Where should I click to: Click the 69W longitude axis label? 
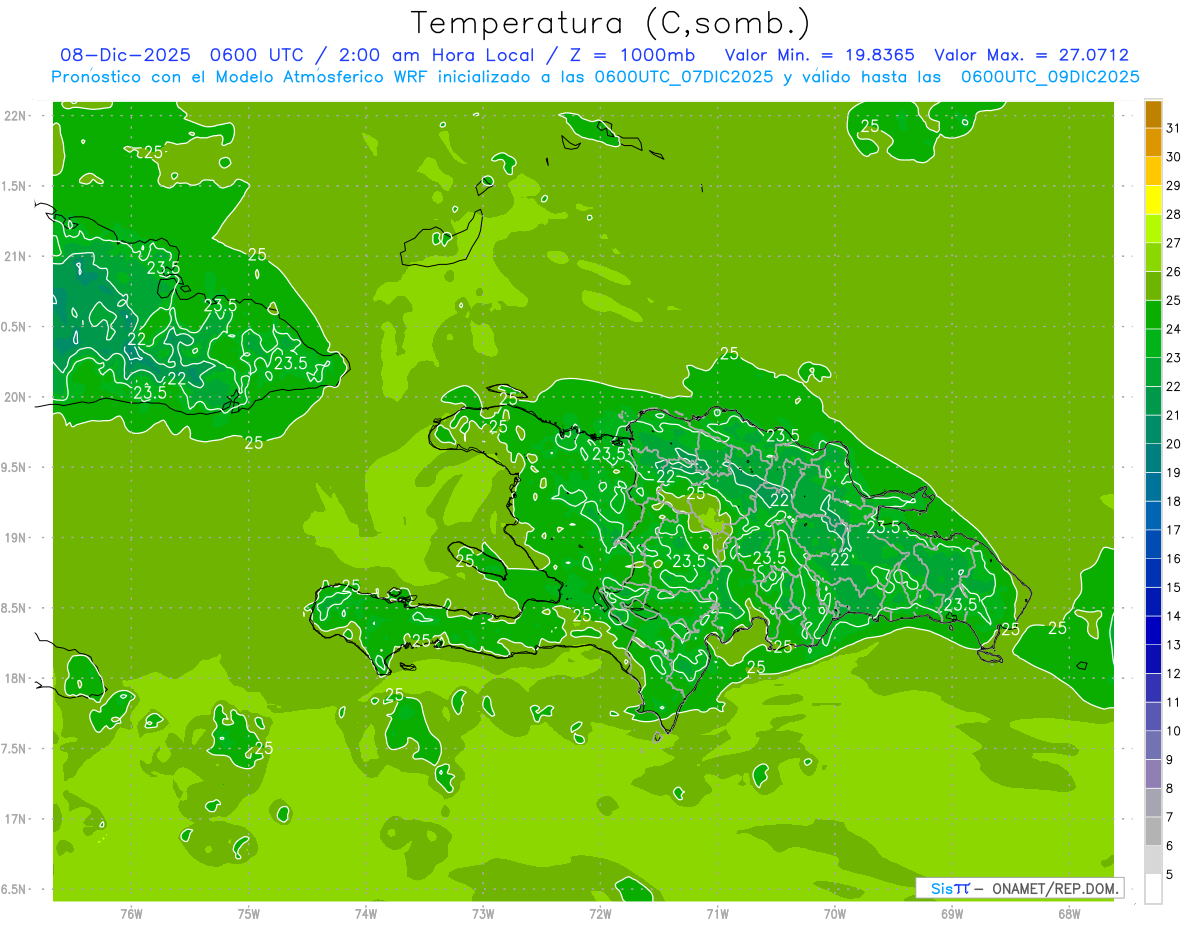tap(952, 914)
